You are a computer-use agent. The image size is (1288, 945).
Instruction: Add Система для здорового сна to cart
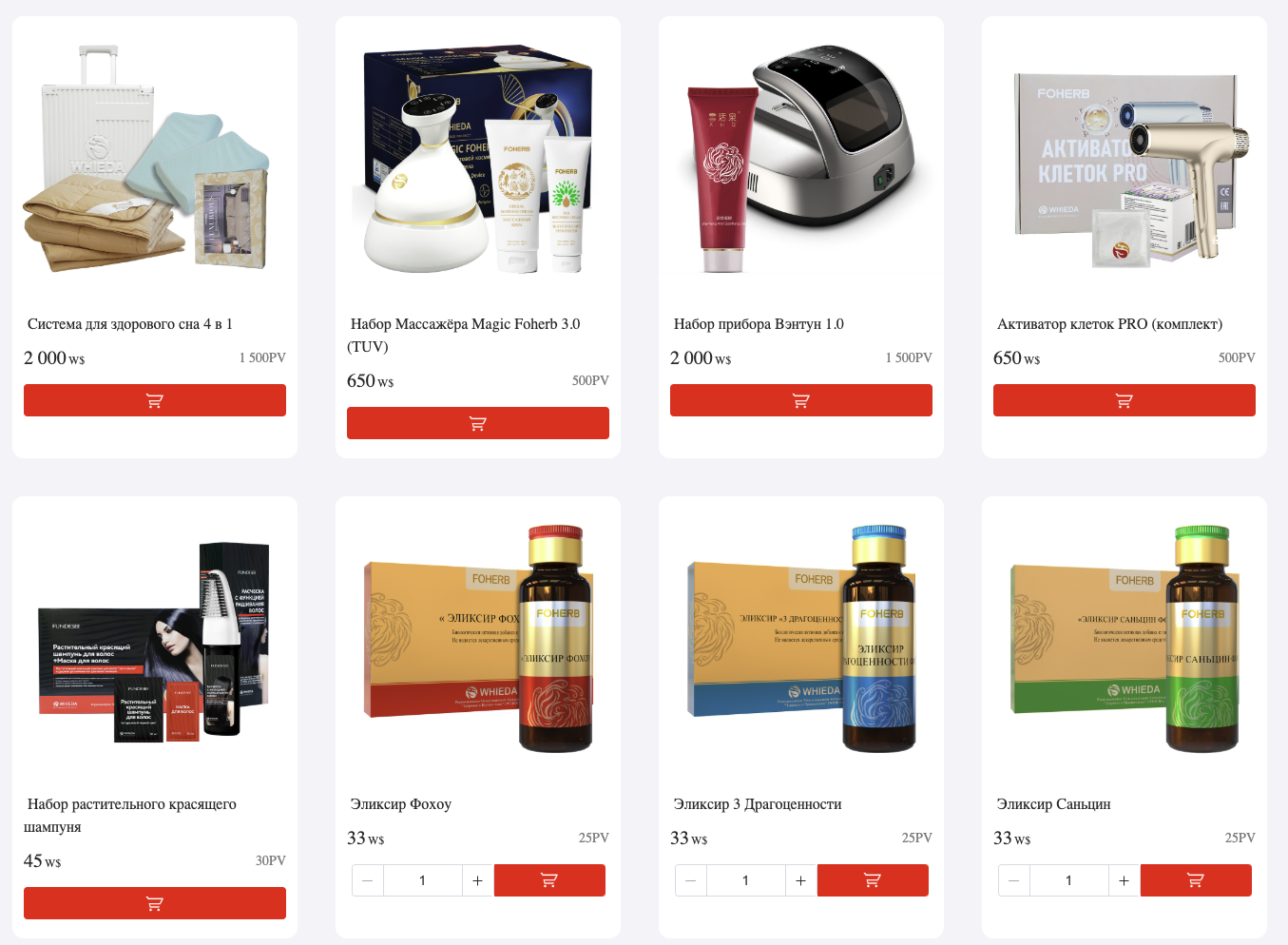click(155, 400)
